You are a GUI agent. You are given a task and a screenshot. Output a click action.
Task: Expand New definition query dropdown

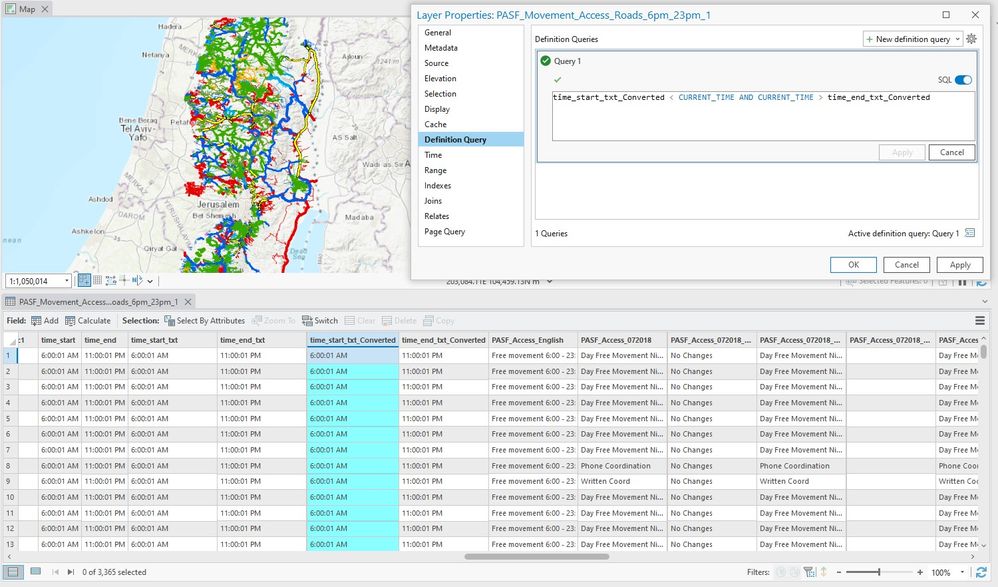pyautogui.click(x=958, y=39)
